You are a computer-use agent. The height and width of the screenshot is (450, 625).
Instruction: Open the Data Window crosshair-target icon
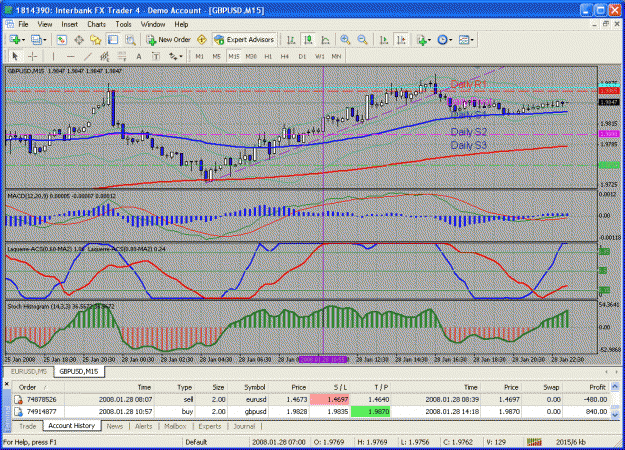tap(79, 40)
